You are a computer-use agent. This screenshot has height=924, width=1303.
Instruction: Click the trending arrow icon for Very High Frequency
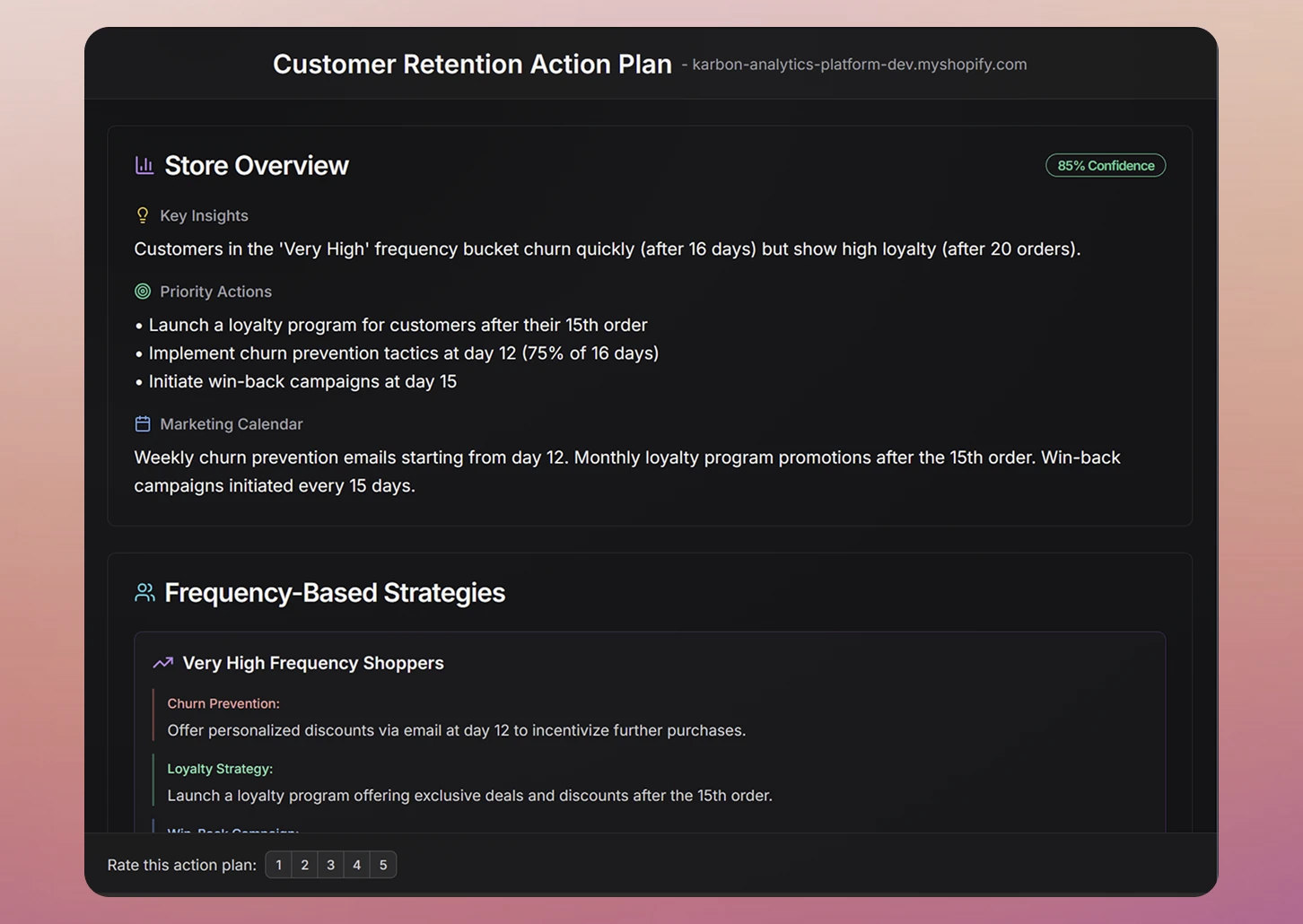(162, 663)
